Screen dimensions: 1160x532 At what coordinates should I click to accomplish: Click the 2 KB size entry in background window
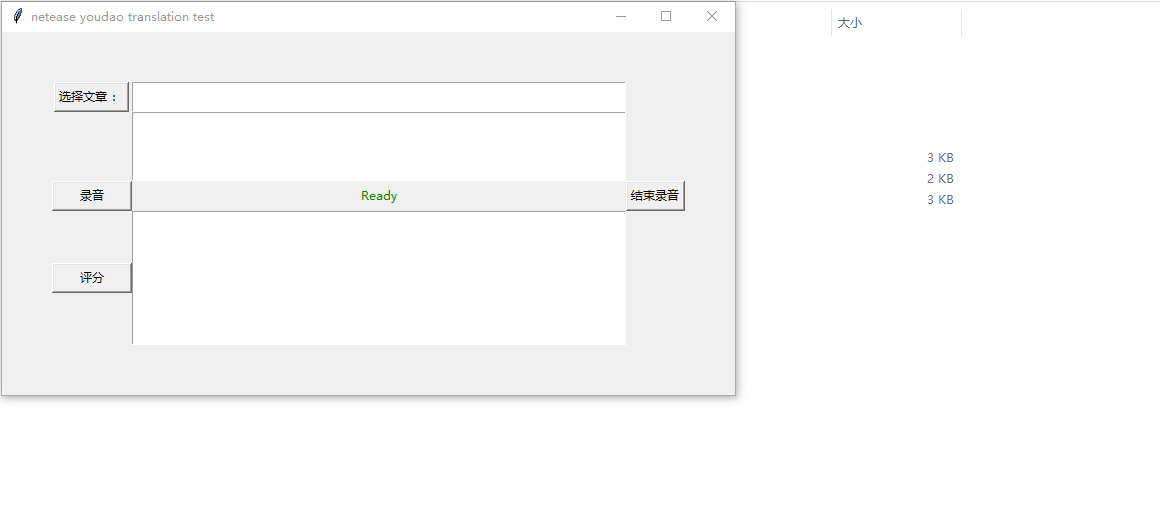[940, 178]
